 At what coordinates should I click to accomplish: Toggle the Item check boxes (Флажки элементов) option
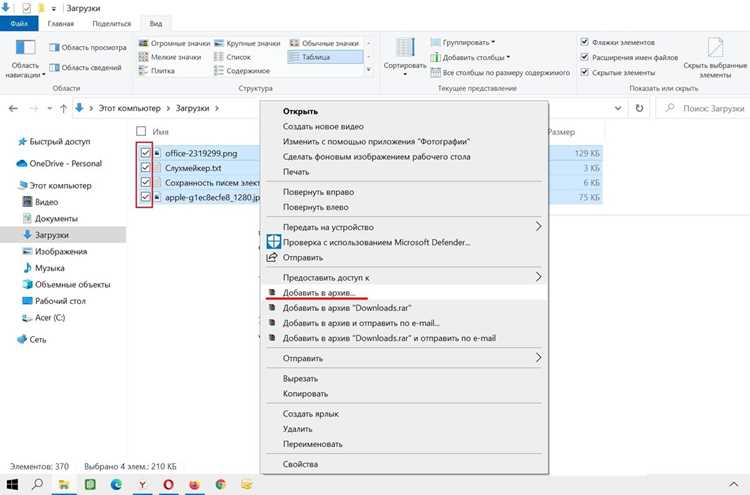coord(584,42)
